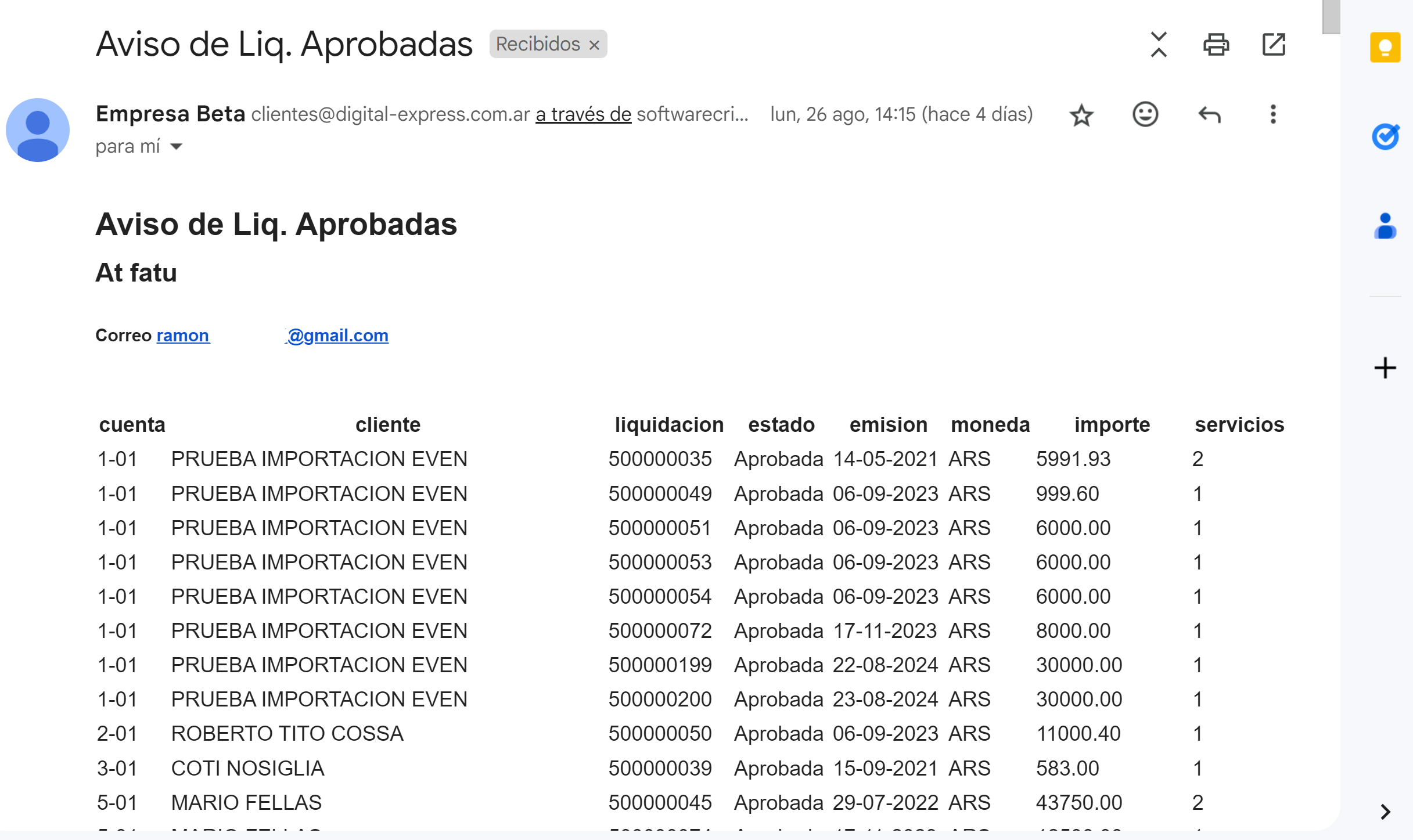Open the three-dot More options menu
Screen dimensions: 1413x840
1272,114
